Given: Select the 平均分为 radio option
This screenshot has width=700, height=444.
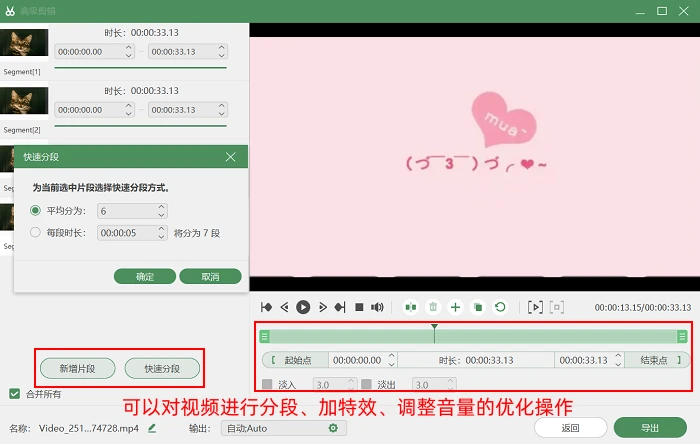Looking at the screenshot, I should click(35, 210).
